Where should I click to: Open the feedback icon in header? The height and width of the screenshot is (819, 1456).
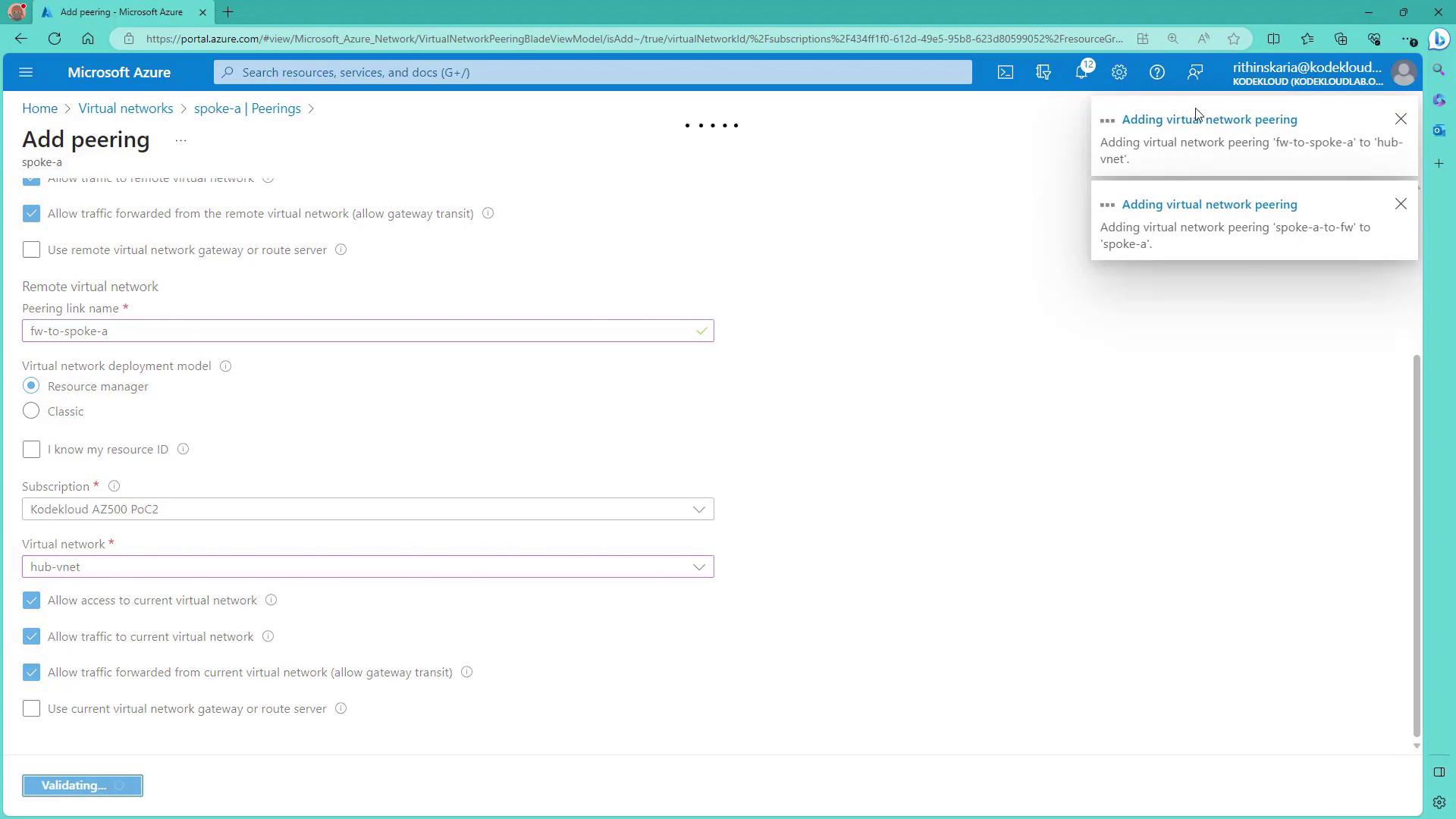click(x=1194, y=72)
